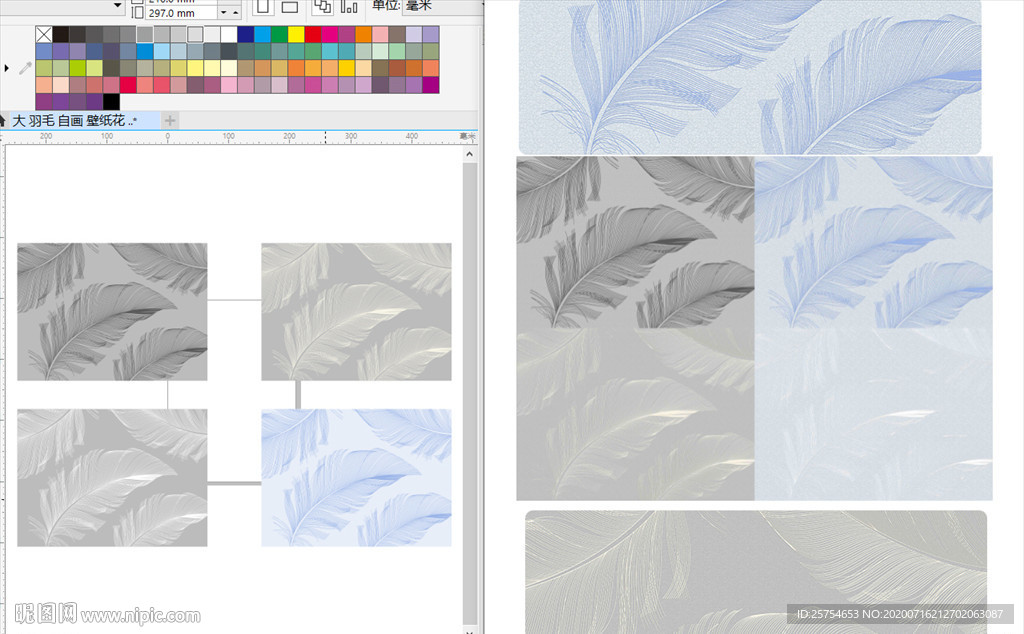This screenshot has height=634, width=1024.
Task: Choose the no-color swatch
Action: (44, 34)
